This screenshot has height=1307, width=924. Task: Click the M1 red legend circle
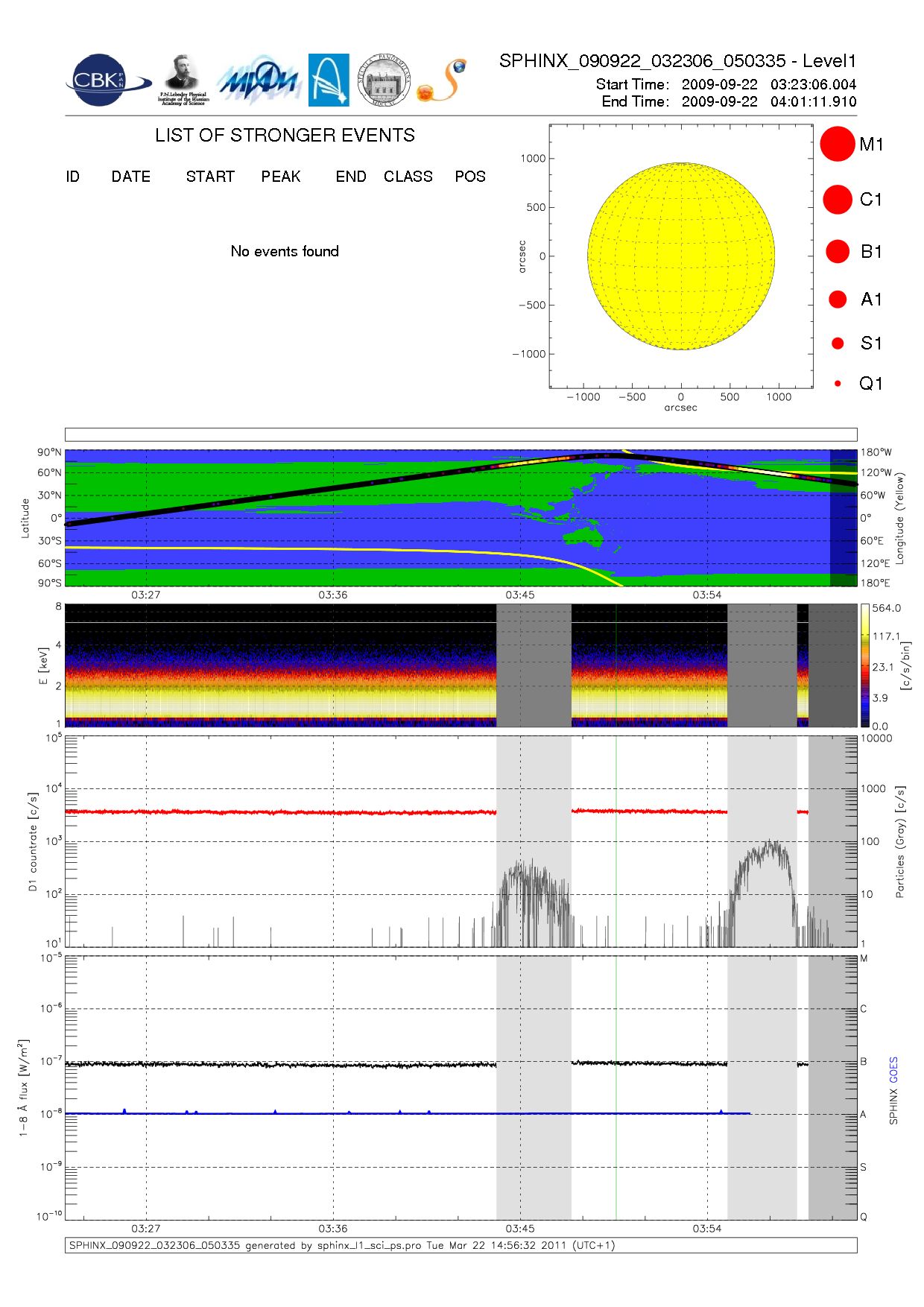tap(838, 144)
